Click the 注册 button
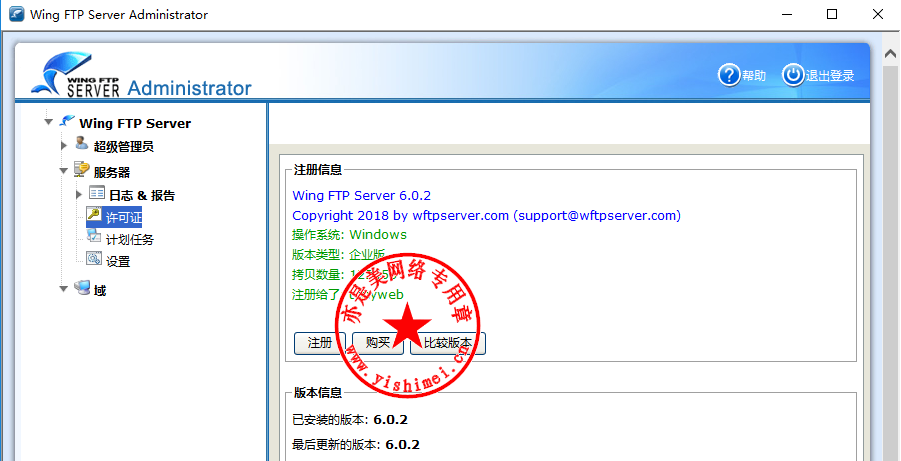This screenshot has width=901, height=461. pos(319,343)
